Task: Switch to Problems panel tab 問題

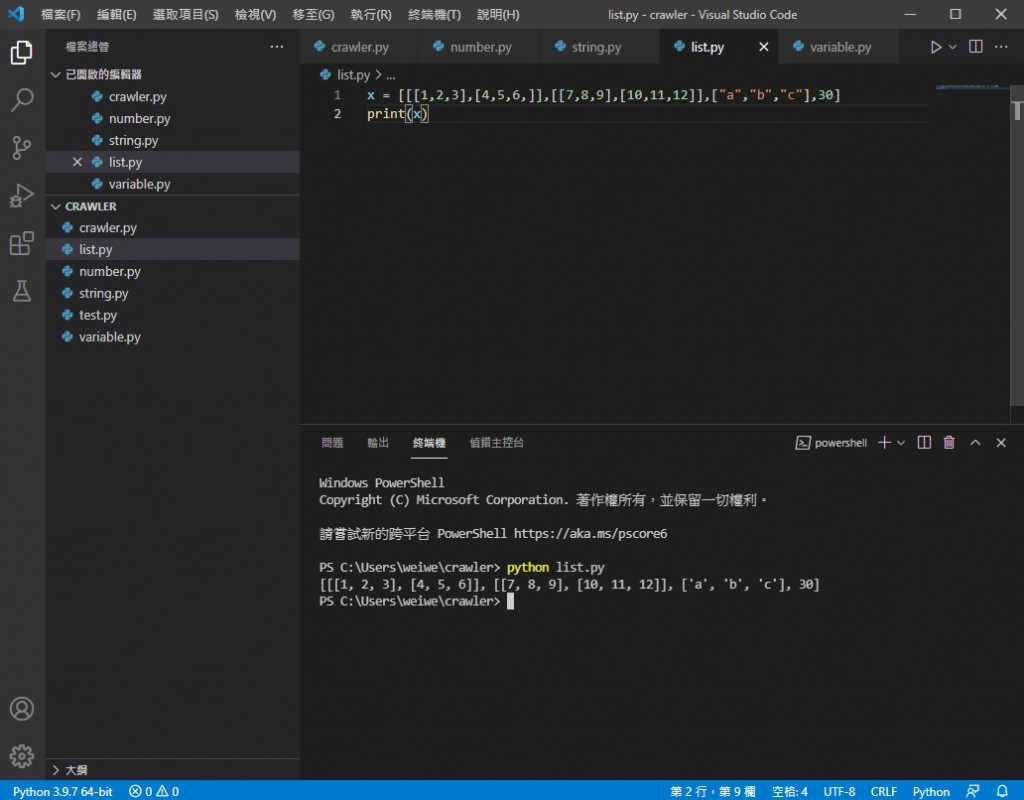Action: point(332,443)
